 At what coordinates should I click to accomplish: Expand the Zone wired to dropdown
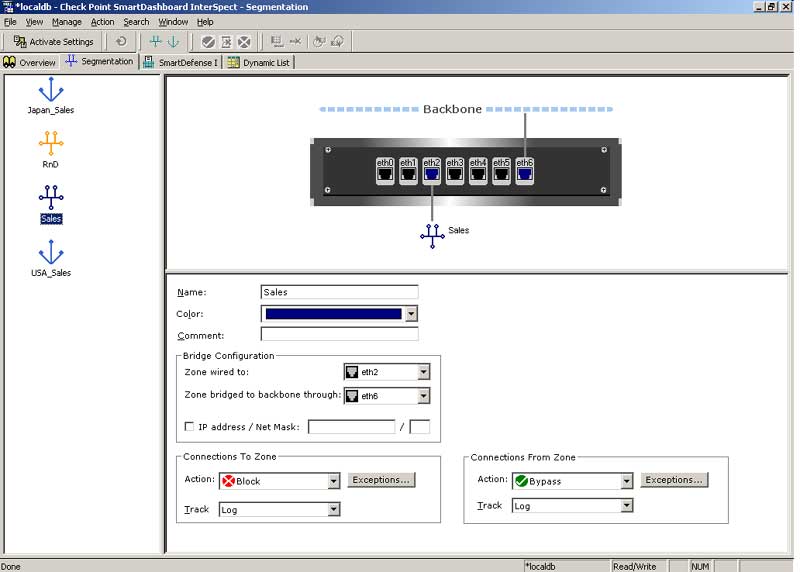pyautogui.click(x=423, y=372)
